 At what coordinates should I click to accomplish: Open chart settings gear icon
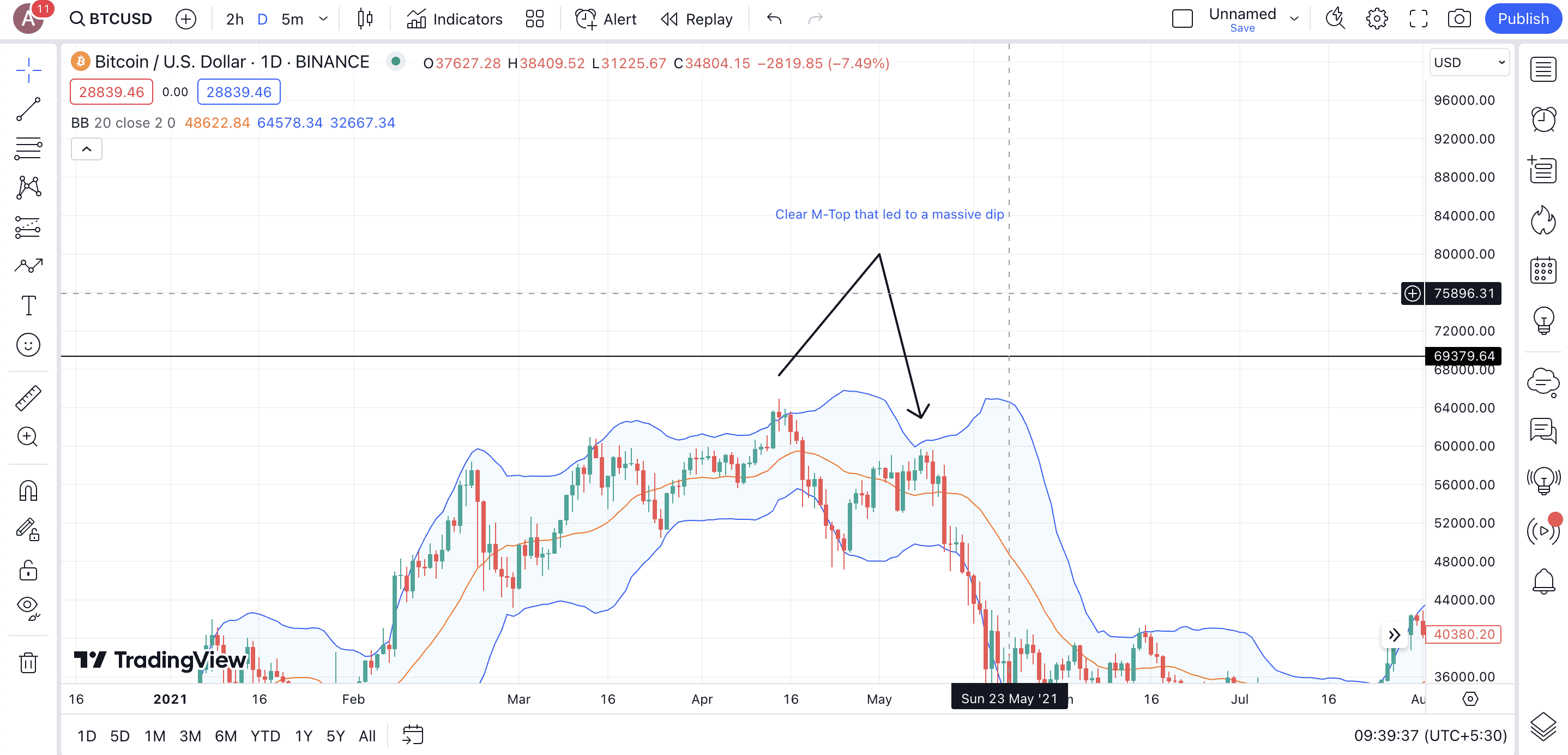pos(1376,19)
